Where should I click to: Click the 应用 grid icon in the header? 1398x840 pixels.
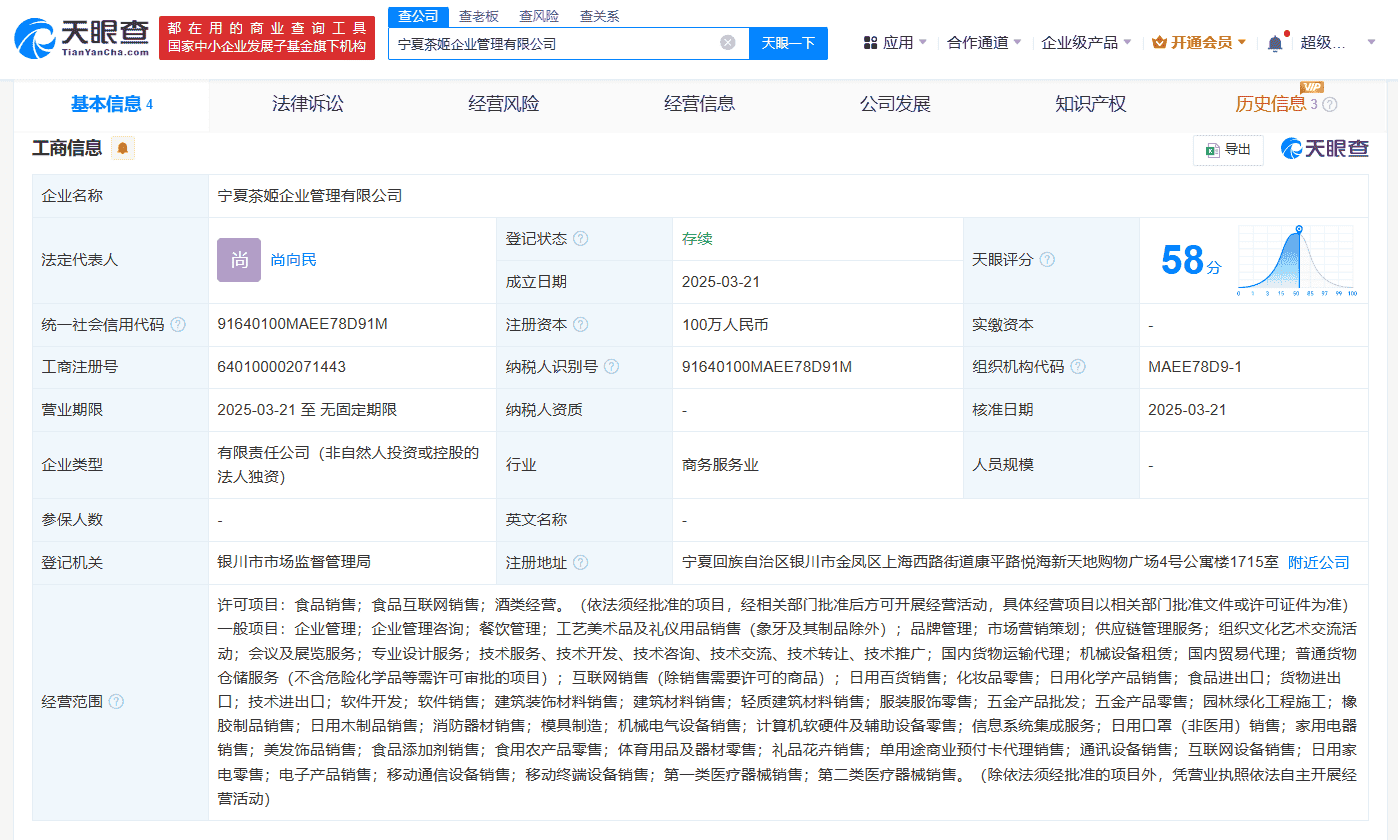pyautogui.click(x=872, y=43)
